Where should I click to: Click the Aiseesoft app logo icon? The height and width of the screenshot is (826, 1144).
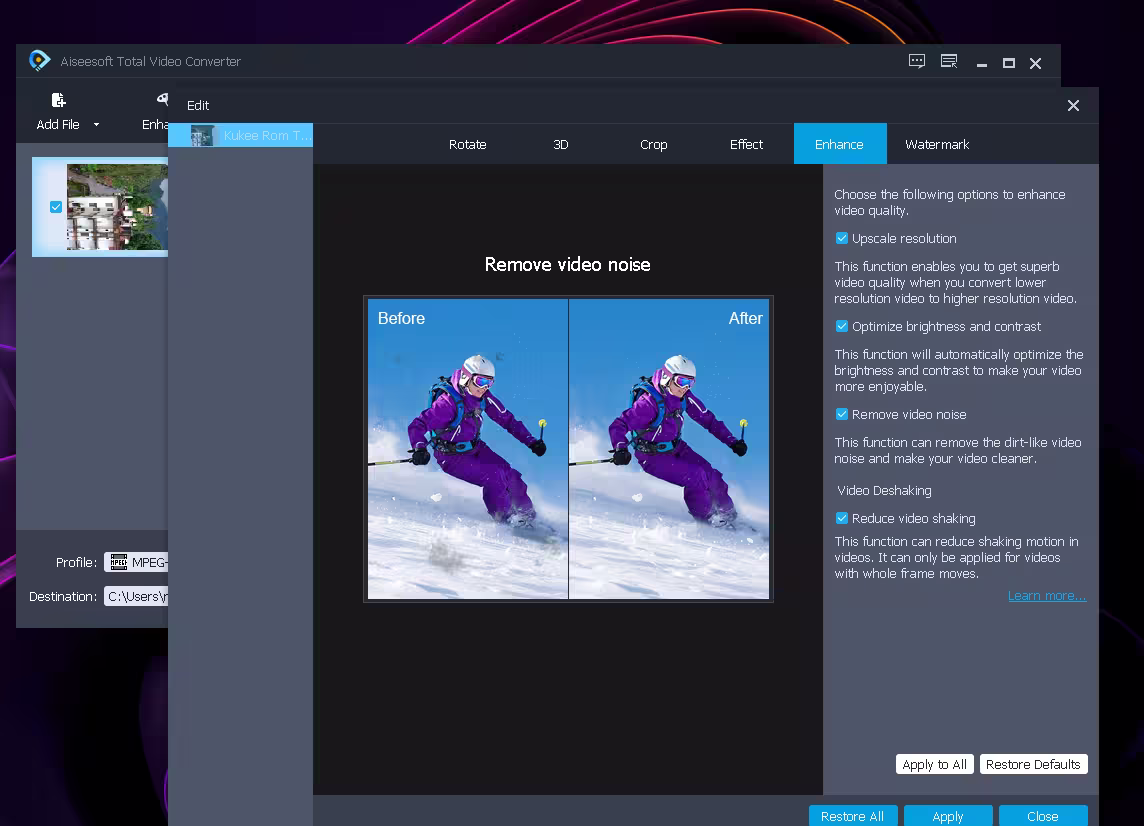pyautogui.click(x=39, y=61)
